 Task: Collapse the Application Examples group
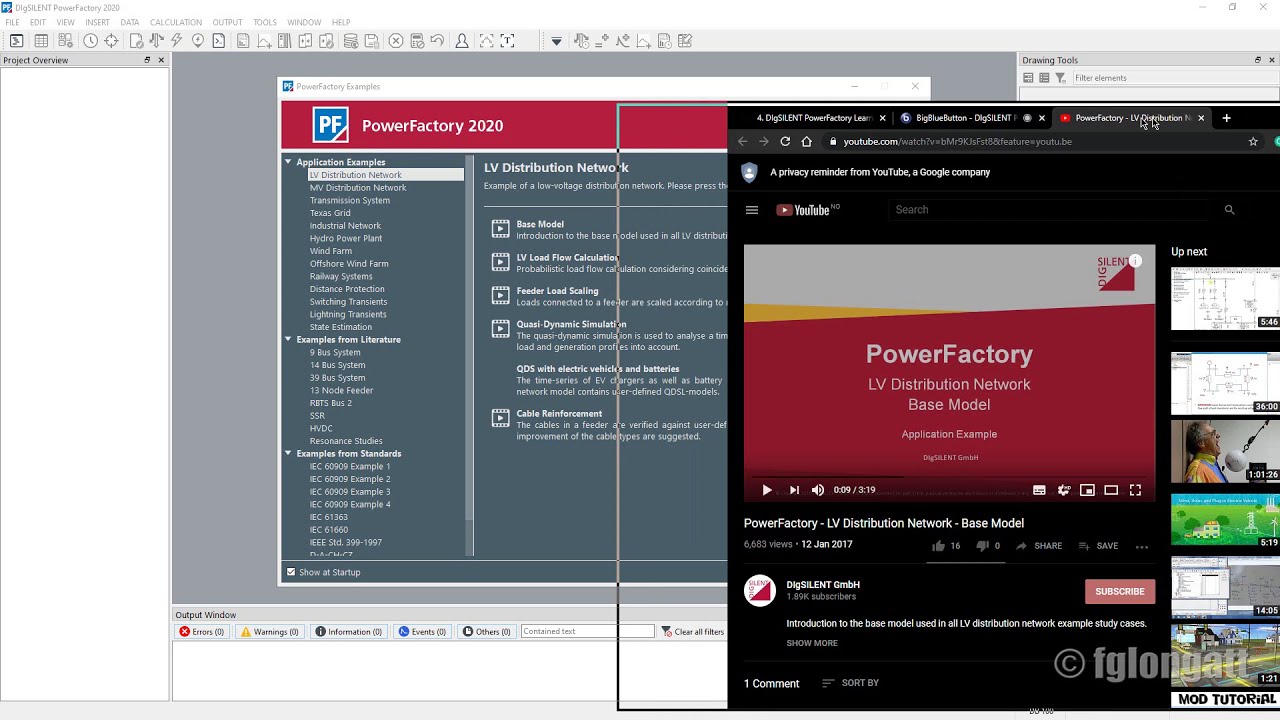point(288,162)
